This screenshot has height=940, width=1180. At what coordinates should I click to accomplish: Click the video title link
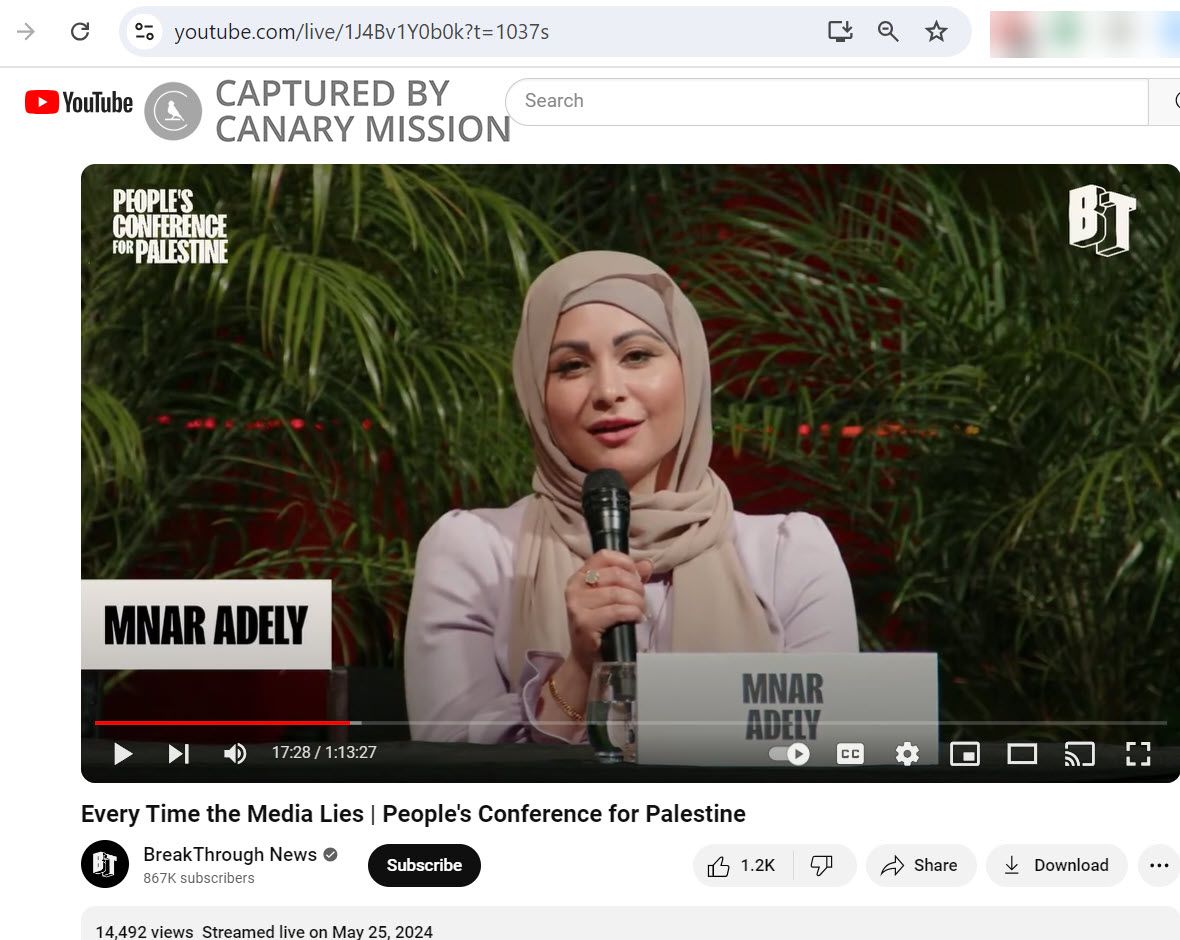click(x=412, y=814)
